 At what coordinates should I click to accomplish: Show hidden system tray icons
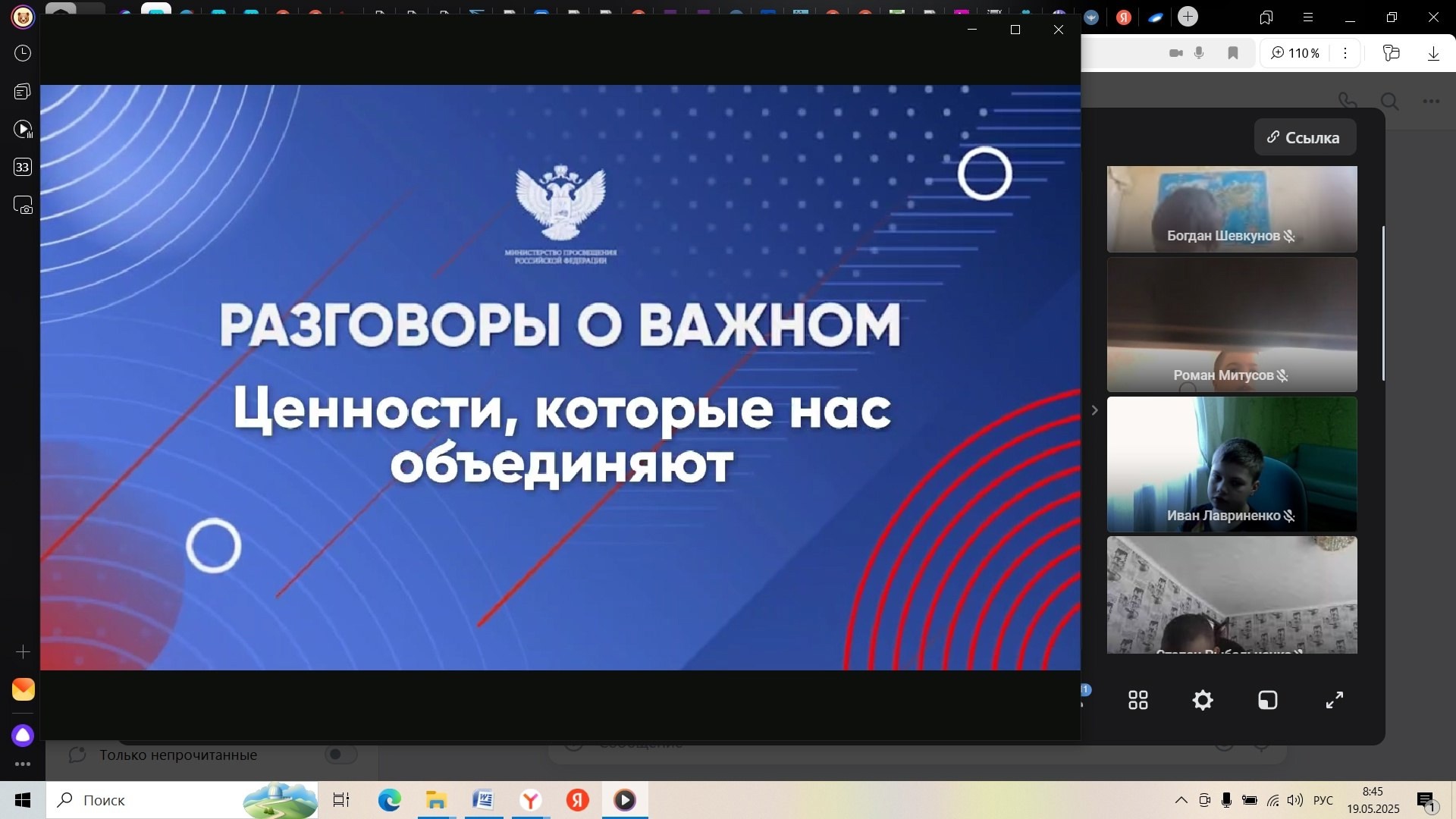[x=1181, y=800]
